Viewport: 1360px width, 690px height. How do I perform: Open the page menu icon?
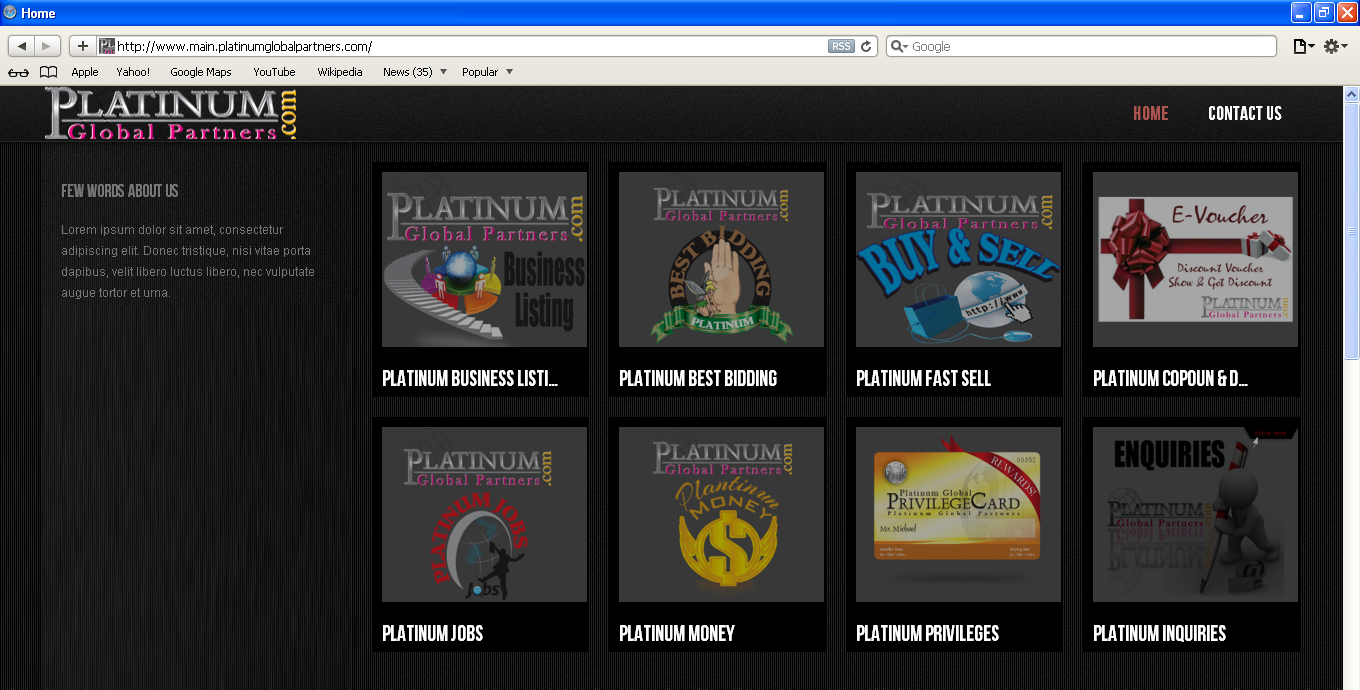click(1303, 46)
